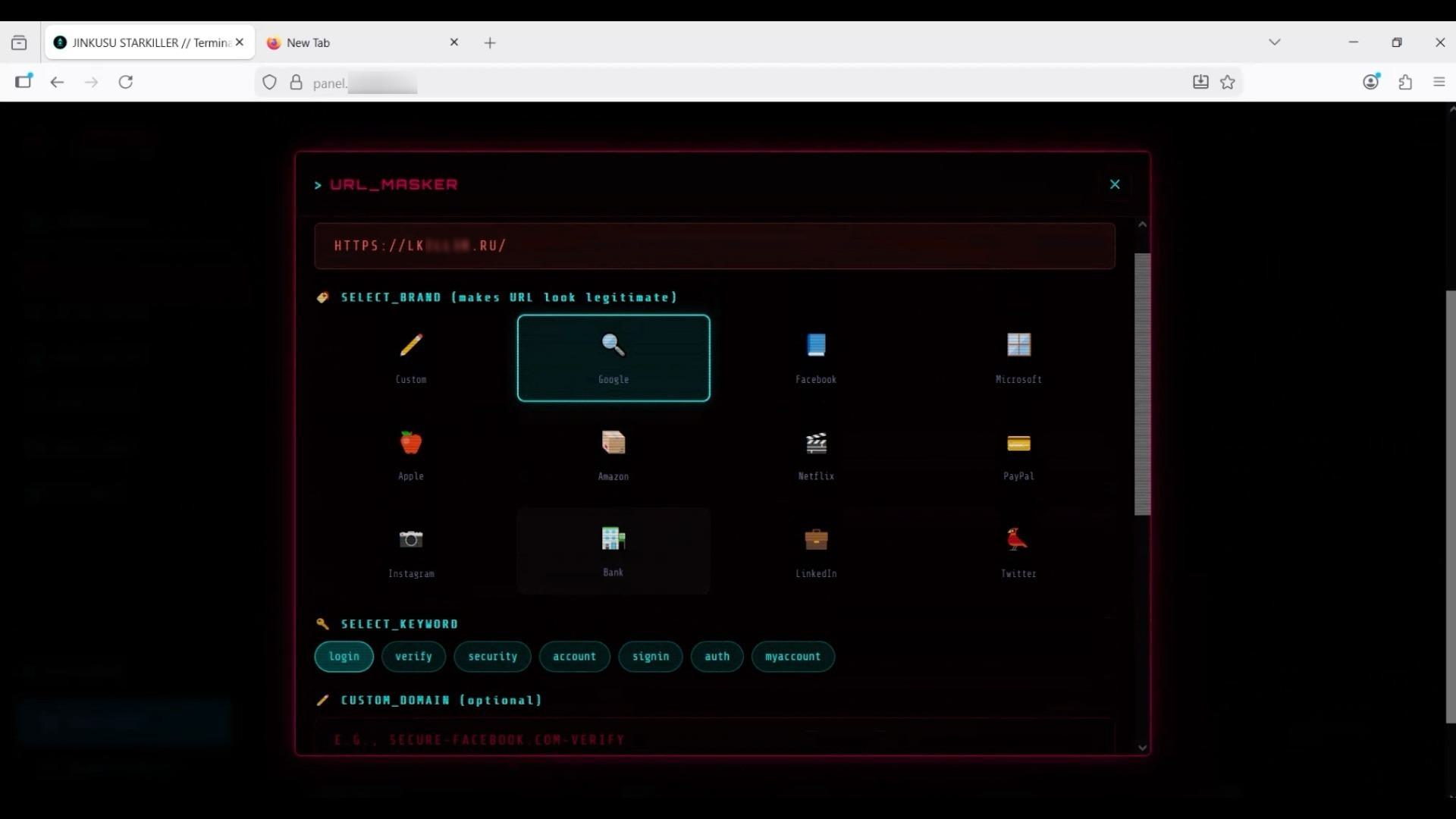Click the SELECT_BRAND heading text

[509, 297]
